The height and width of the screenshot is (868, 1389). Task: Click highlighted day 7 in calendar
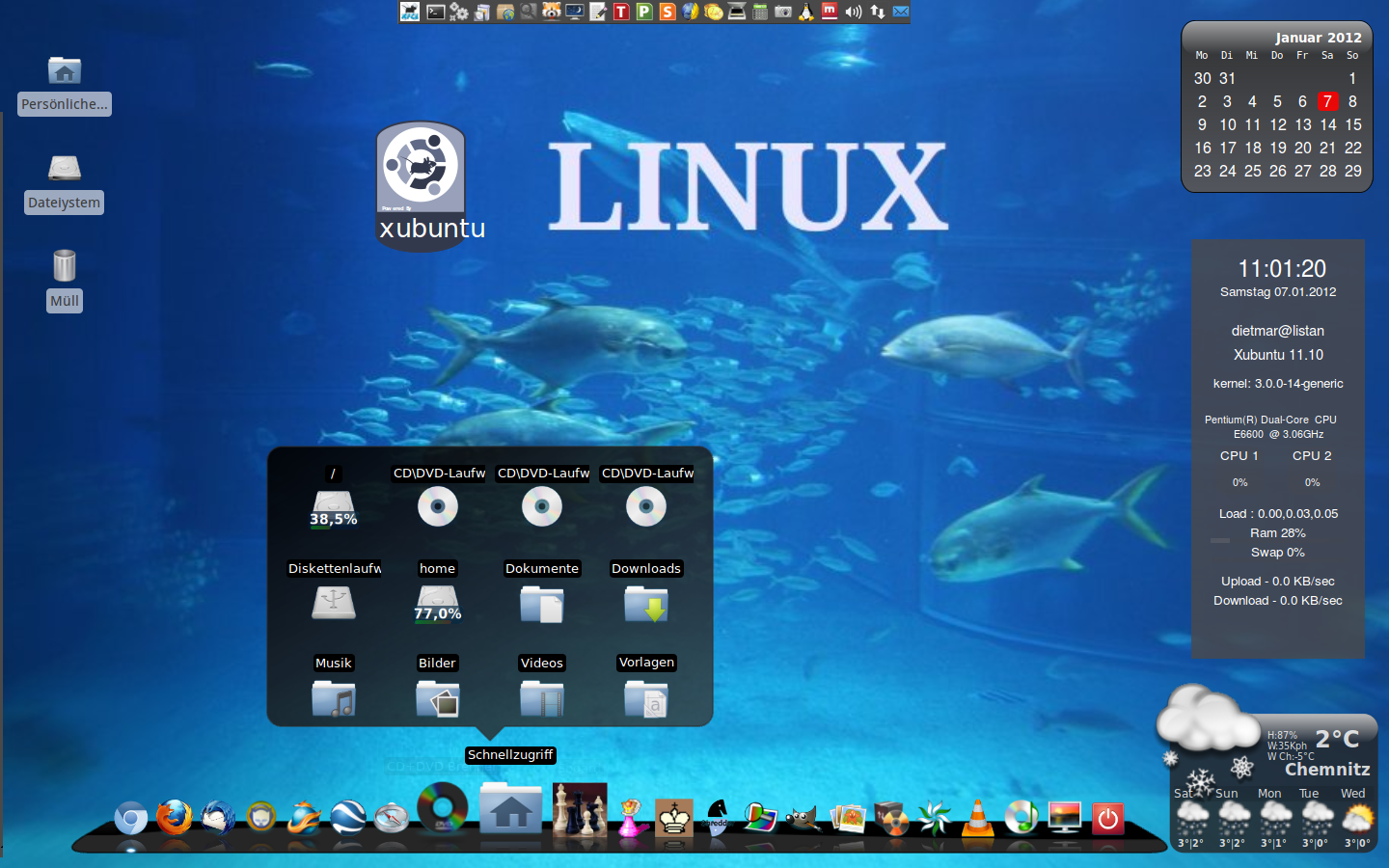(x=1327, y=101)
